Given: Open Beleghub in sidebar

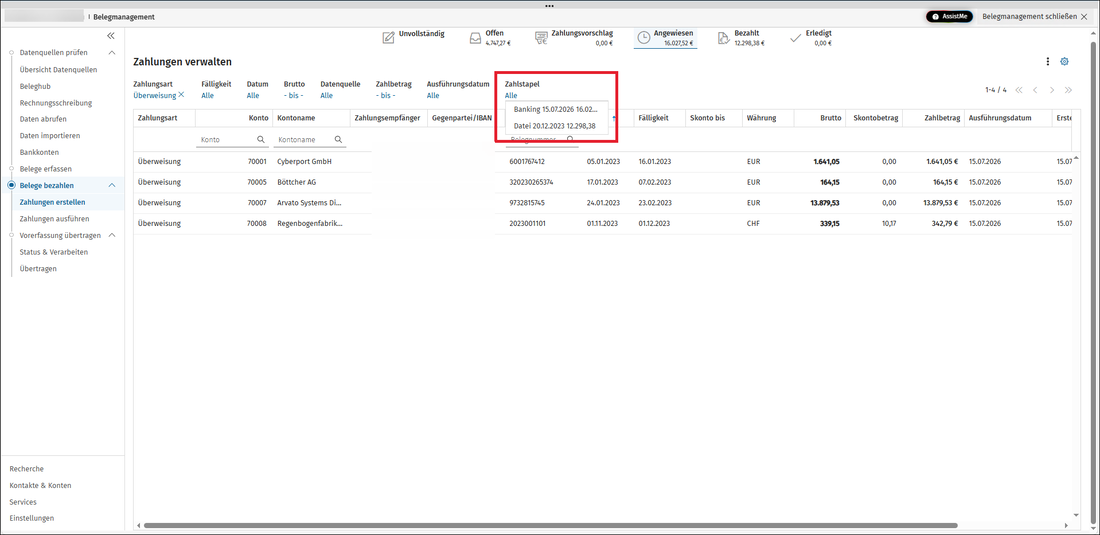Looking at the screenshot, I should [35, 86].
